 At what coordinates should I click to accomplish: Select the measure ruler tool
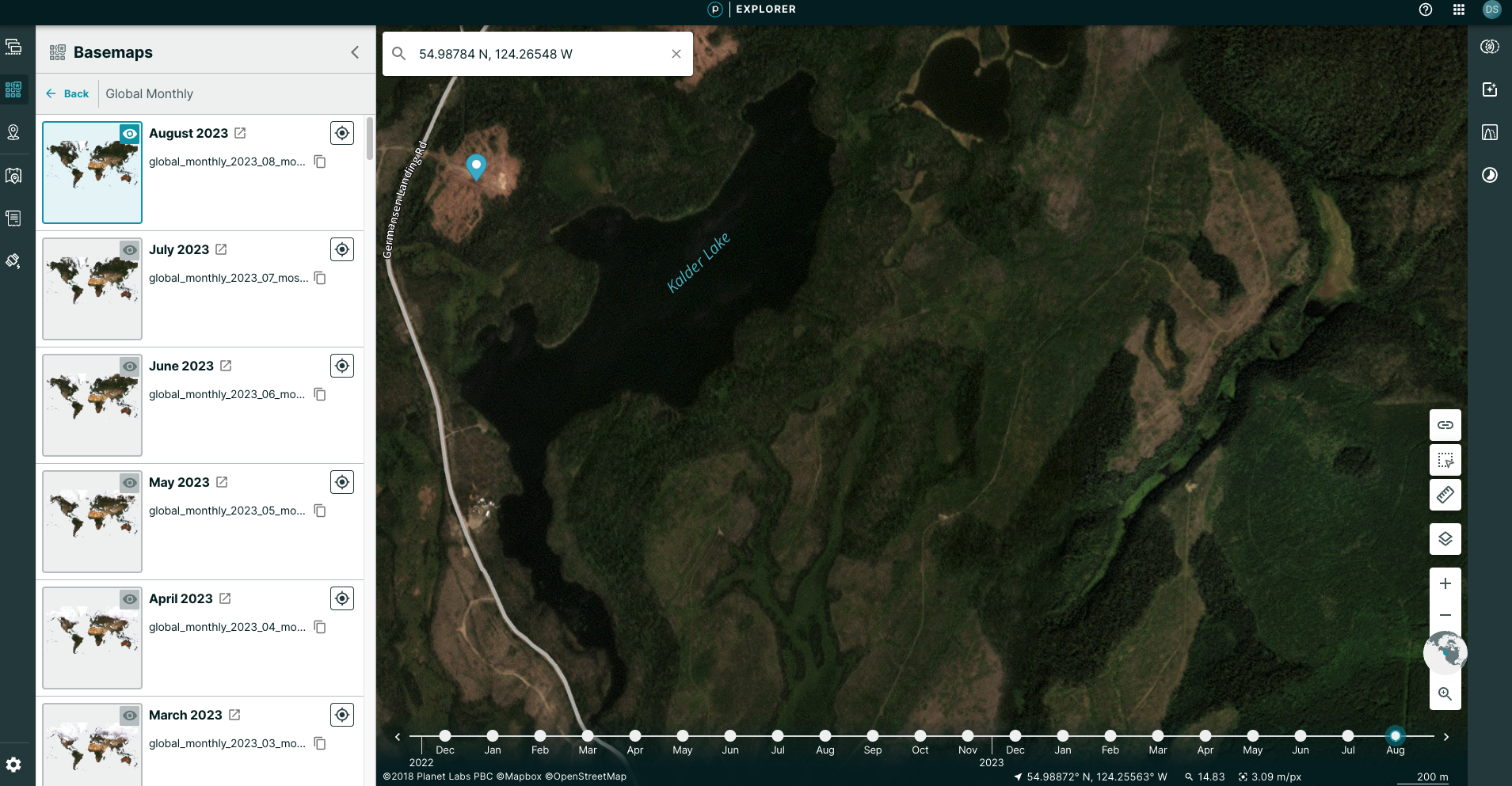click(1445, 495)
